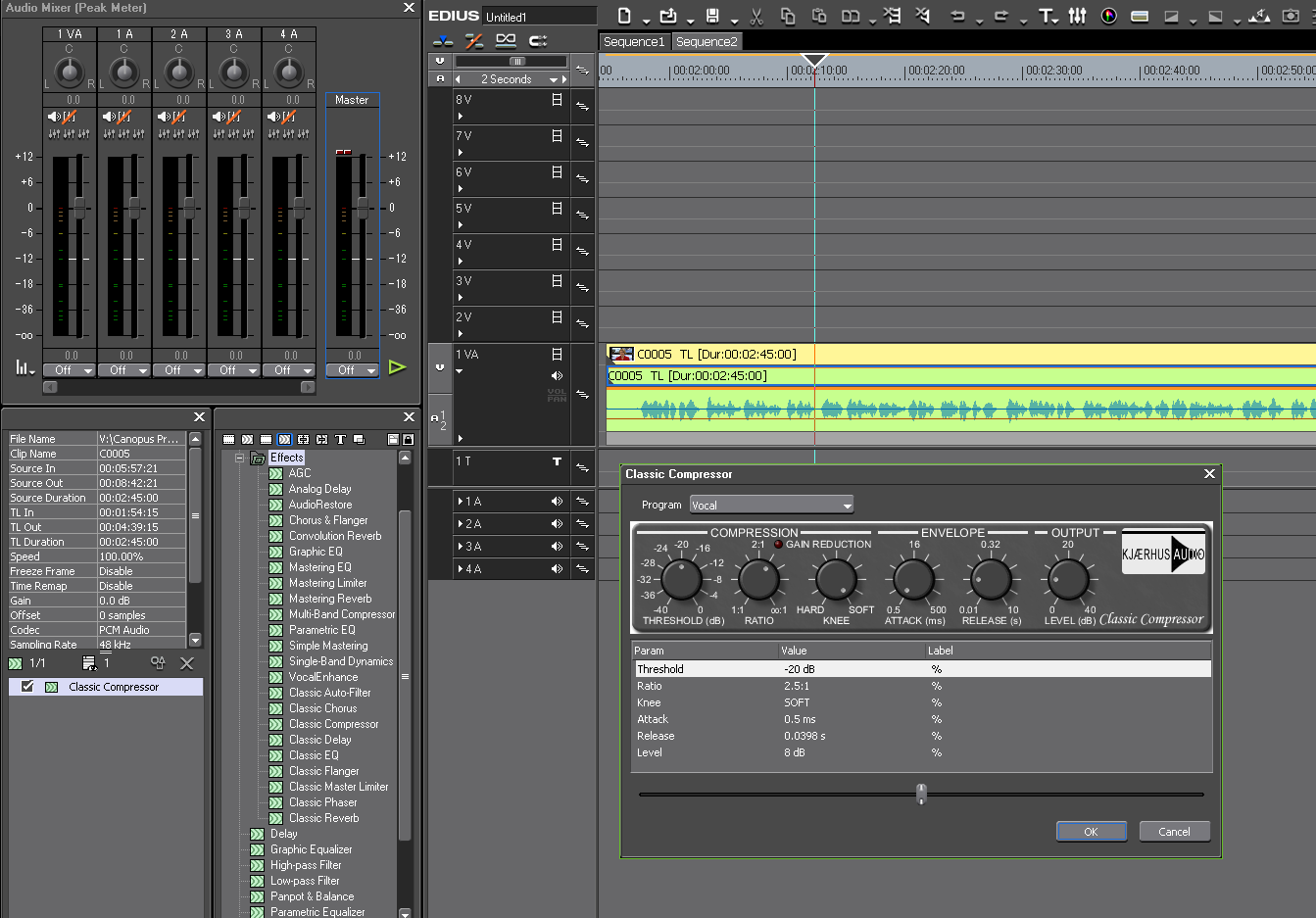Open the 4 A channel Off dropdown
The width and height of the screenshot is (1316, 918).
288,370
